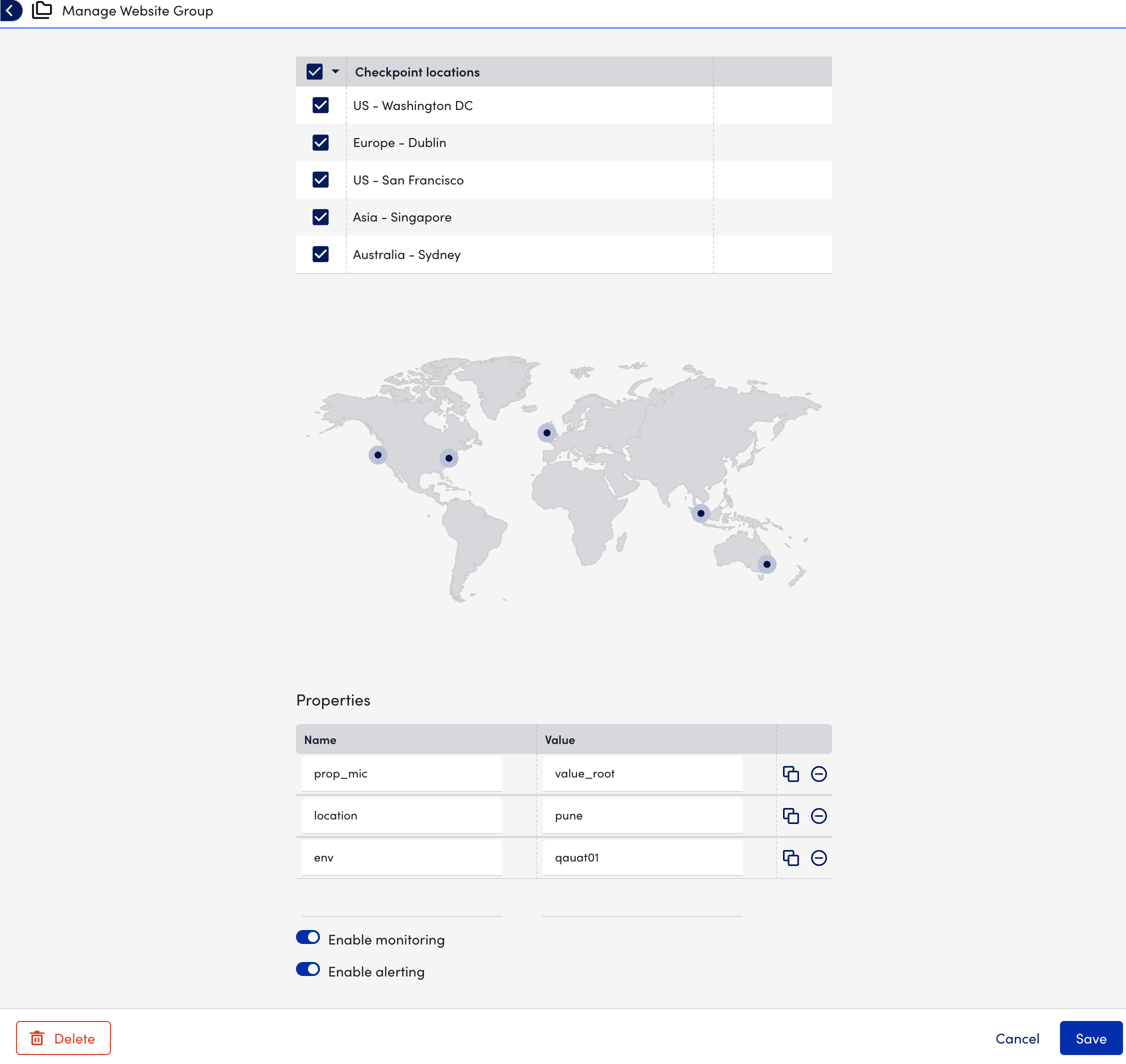The width and height of the screenshot is (1126, 1064).
Task: Click the page/document group icon
Action: [42, 11]
